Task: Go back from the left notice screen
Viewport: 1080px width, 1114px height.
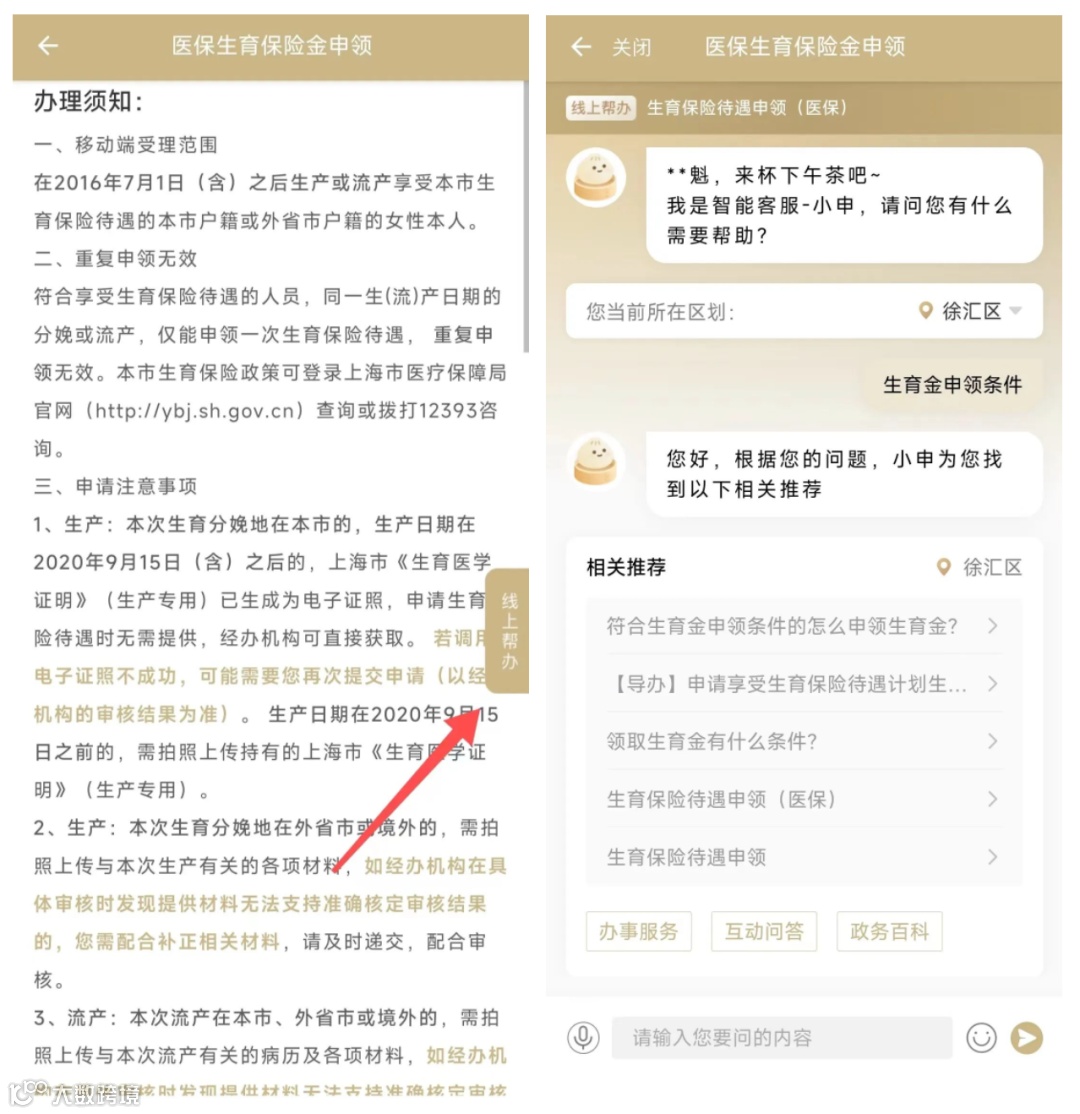Action: click(x=48, y=45)
